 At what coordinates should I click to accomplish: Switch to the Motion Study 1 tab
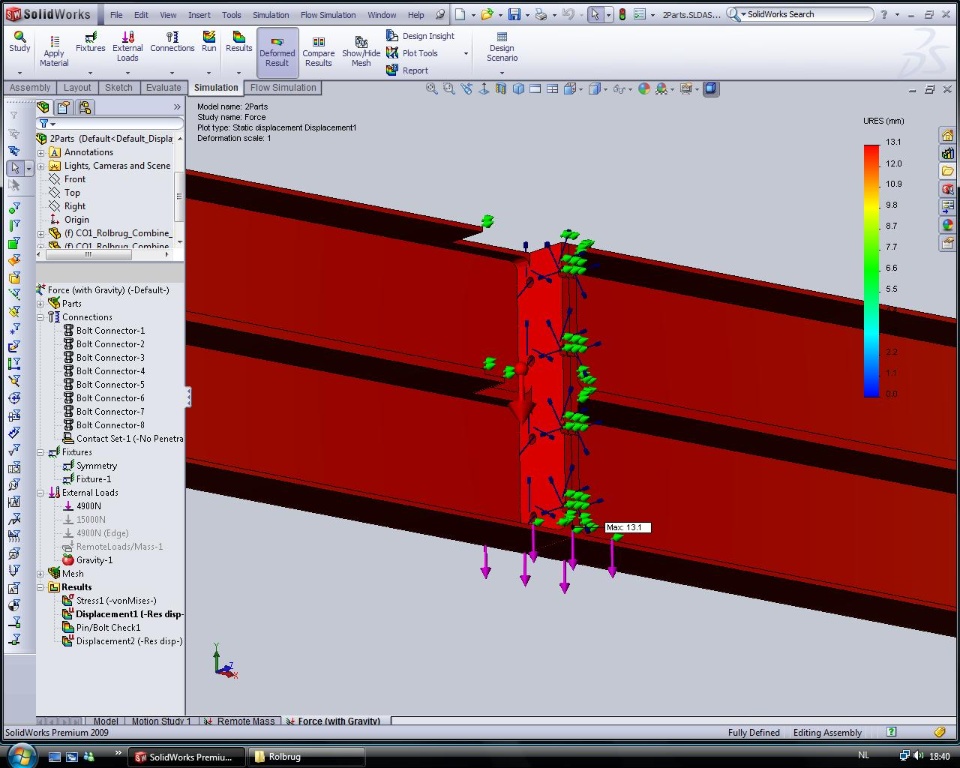[x=161, y=721]
